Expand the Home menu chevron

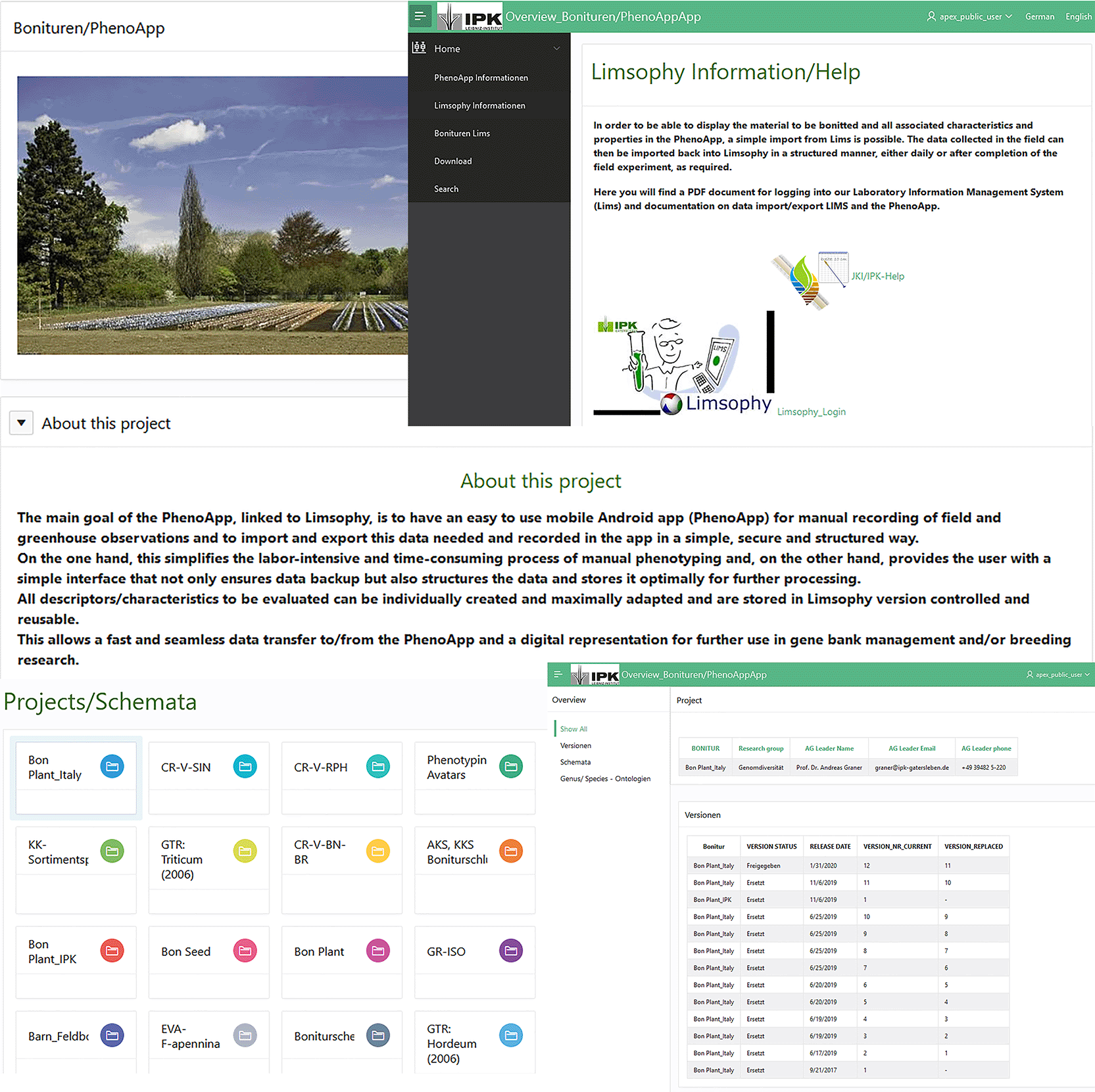[x=556, y=49]
